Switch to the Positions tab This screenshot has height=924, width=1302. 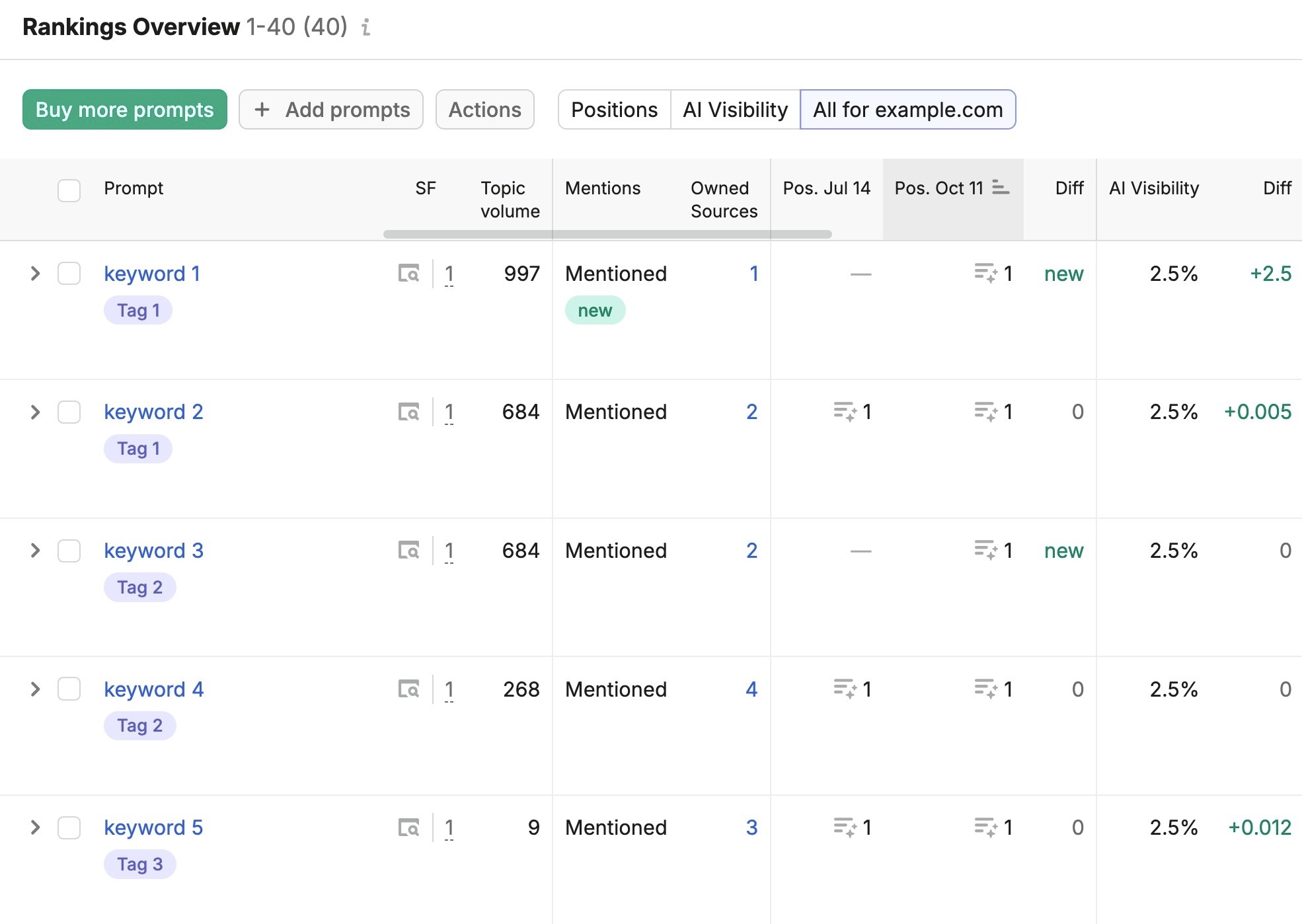615,110
